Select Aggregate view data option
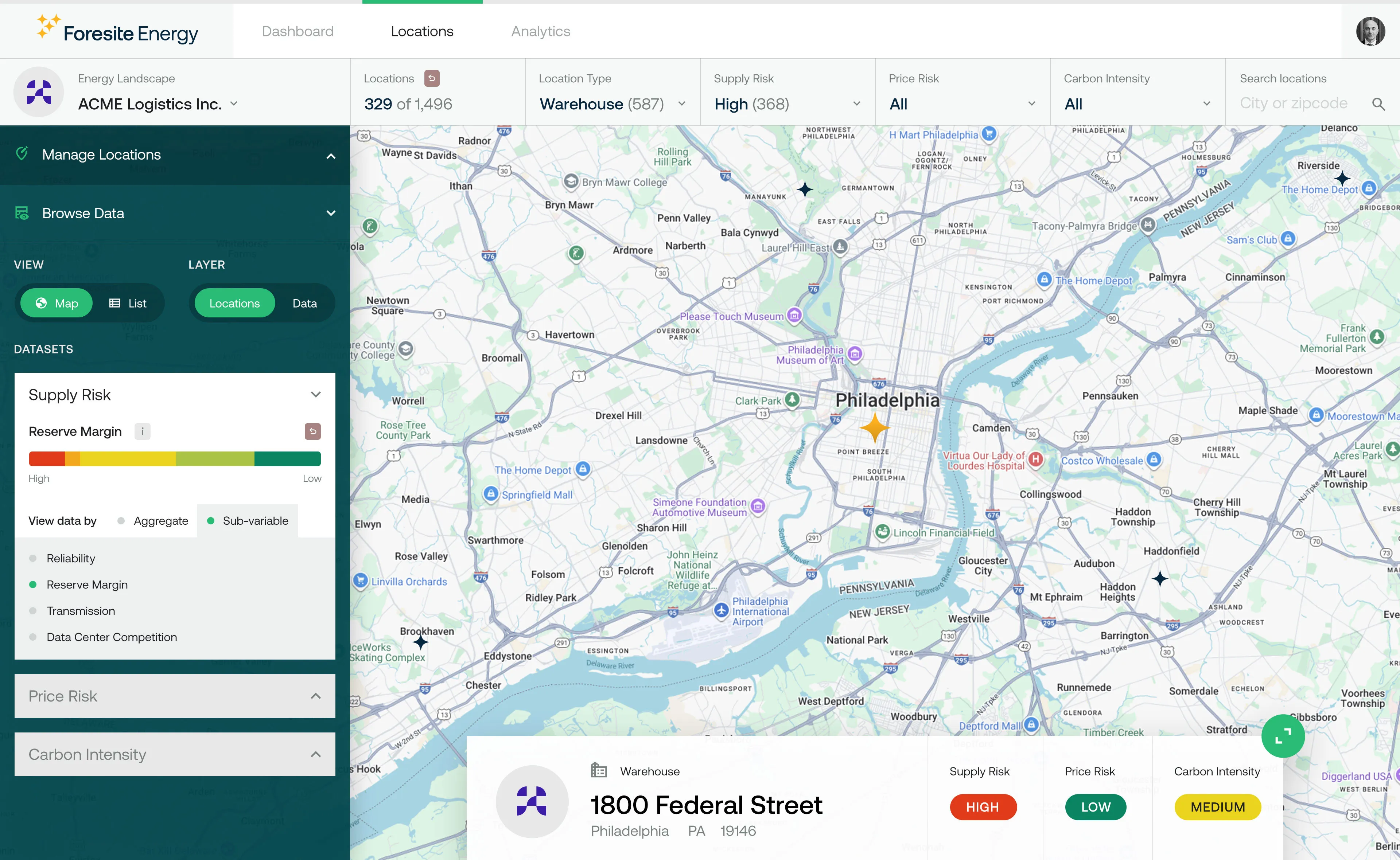The width and height of the screenshot is (1400, 860). coord(153,520)
